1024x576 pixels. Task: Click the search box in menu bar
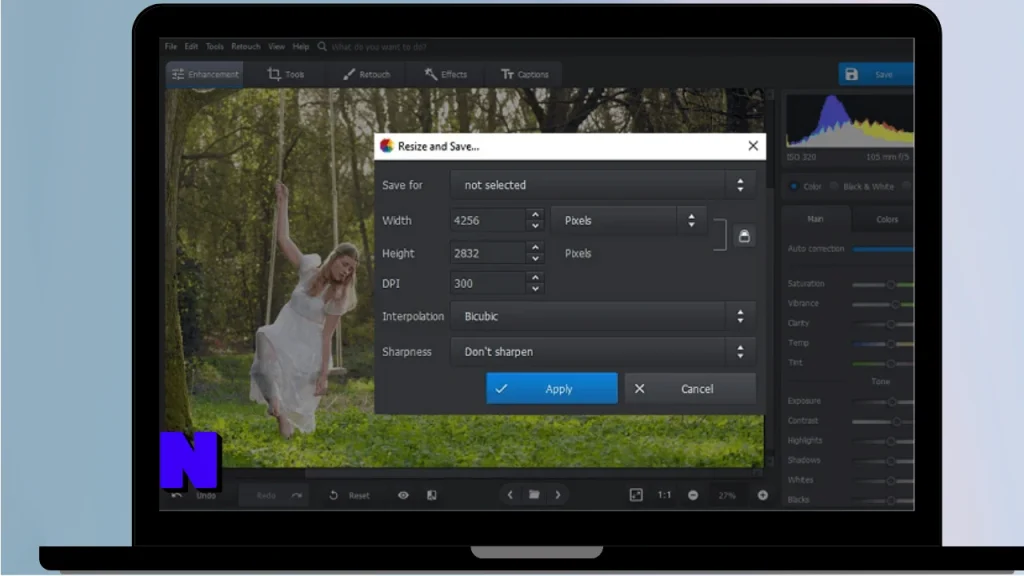379,47
